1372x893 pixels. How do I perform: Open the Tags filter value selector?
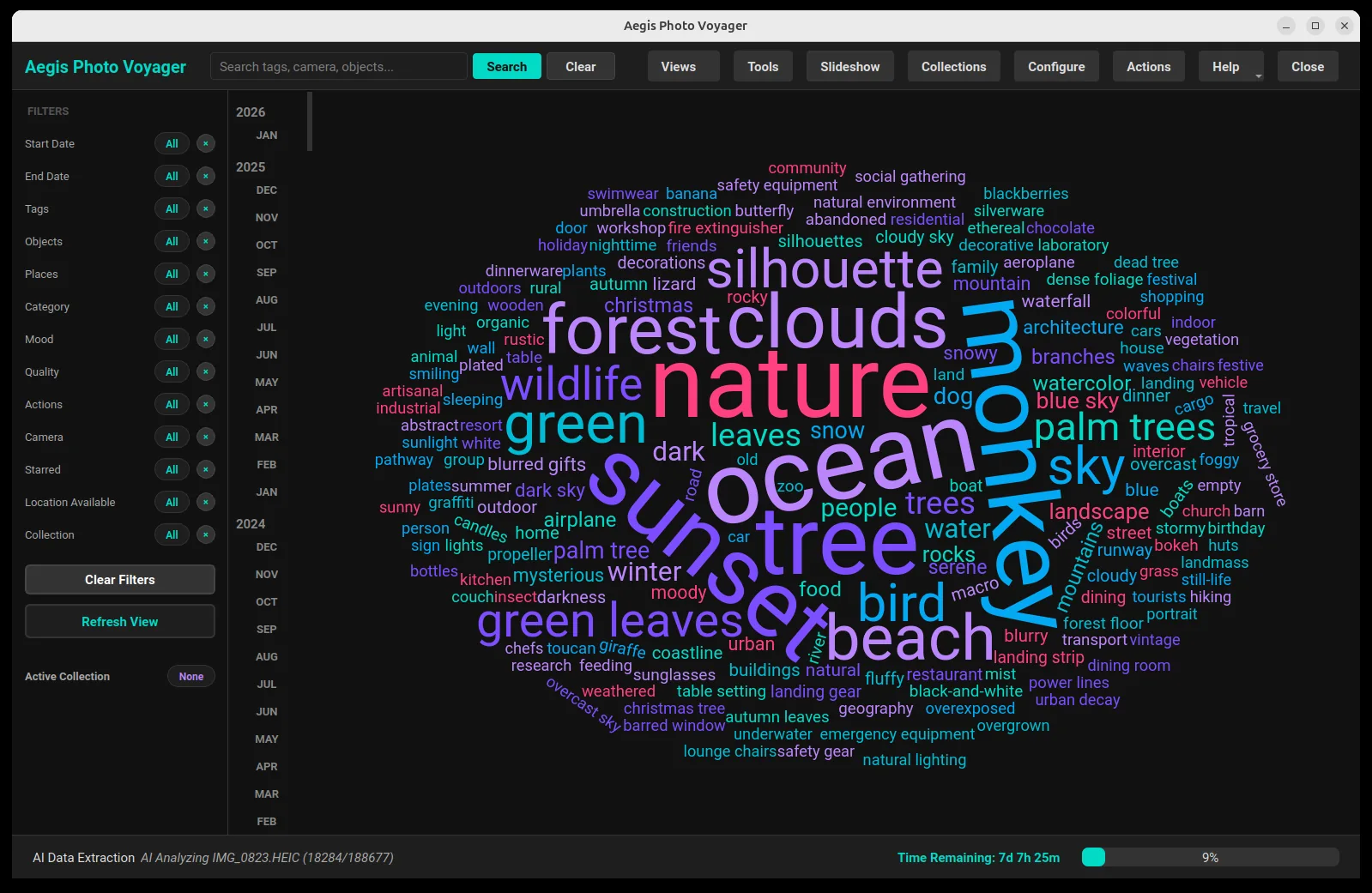172,208
